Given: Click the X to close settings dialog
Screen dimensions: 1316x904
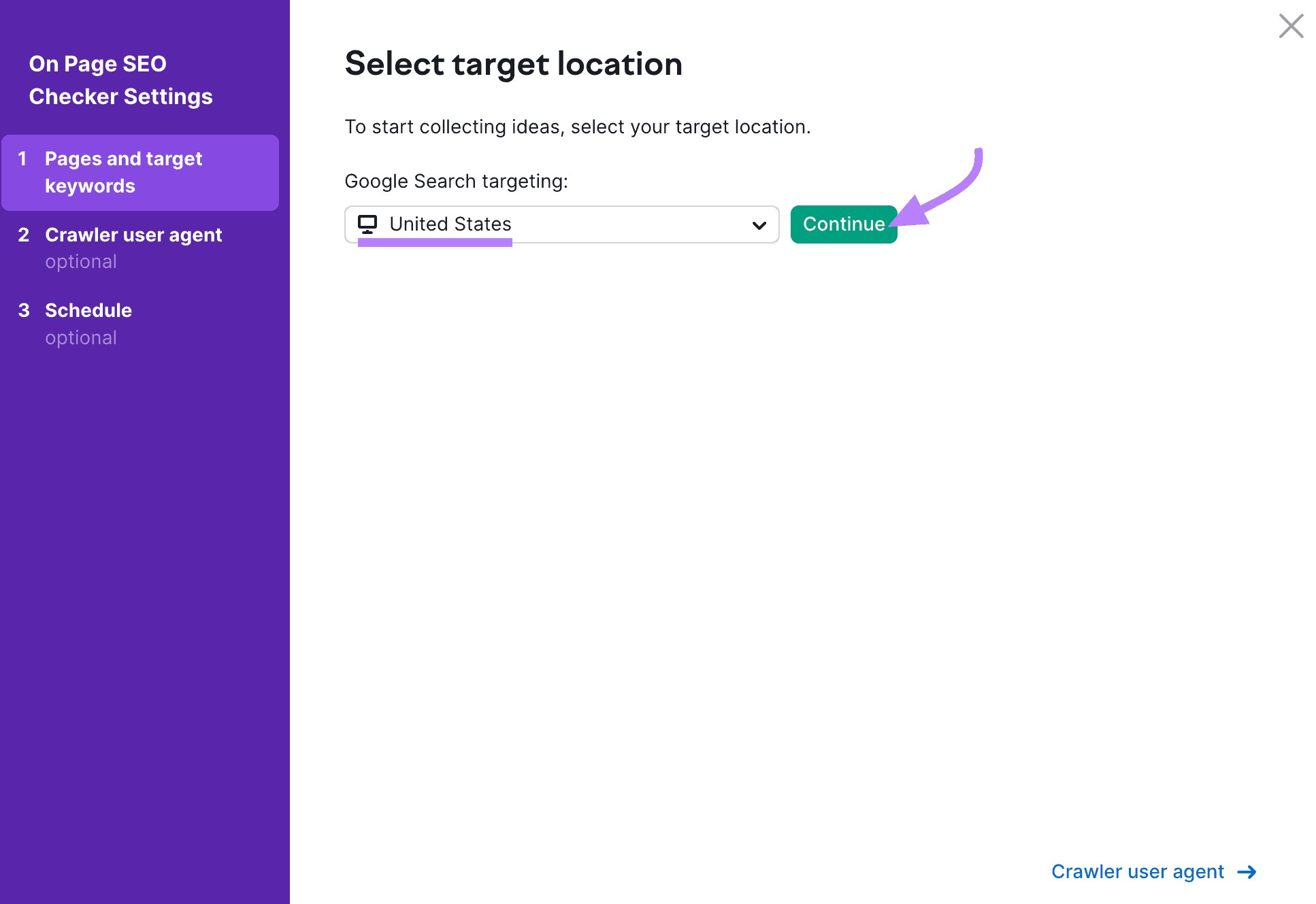Looking at the screenshot, I should pos(1291,26).
